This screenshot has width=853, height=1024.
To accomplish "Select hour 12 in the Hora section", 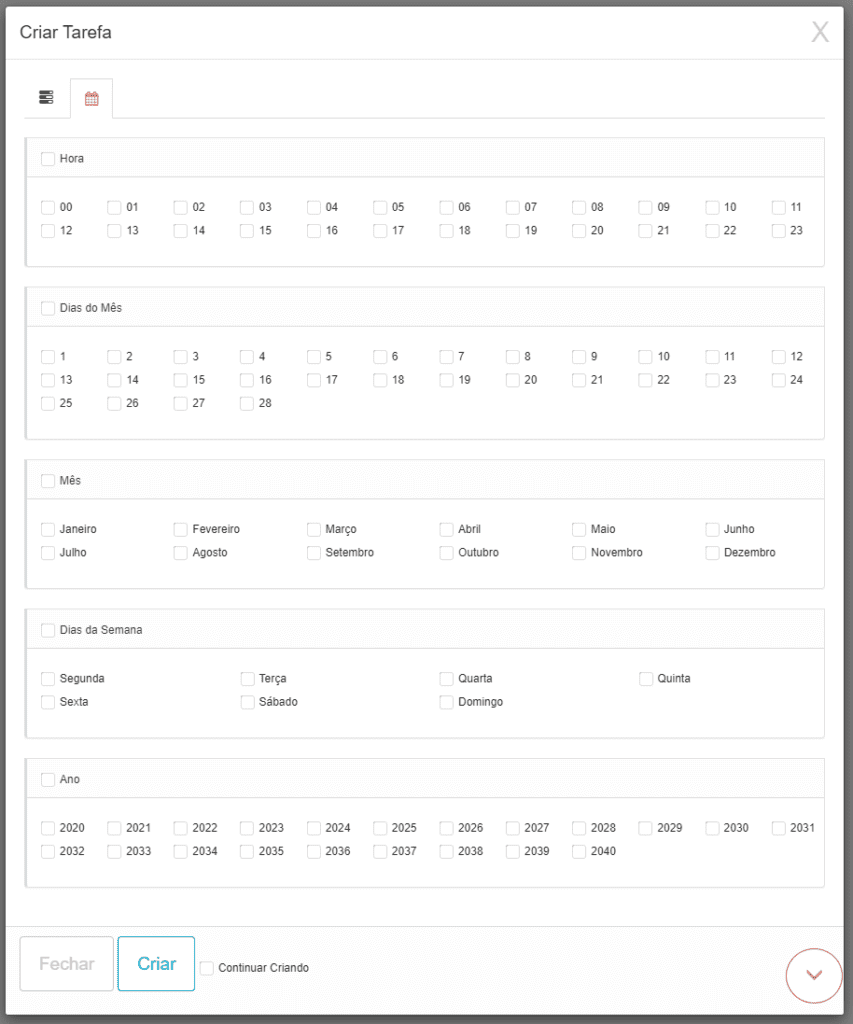I will [x=48, y=231].
